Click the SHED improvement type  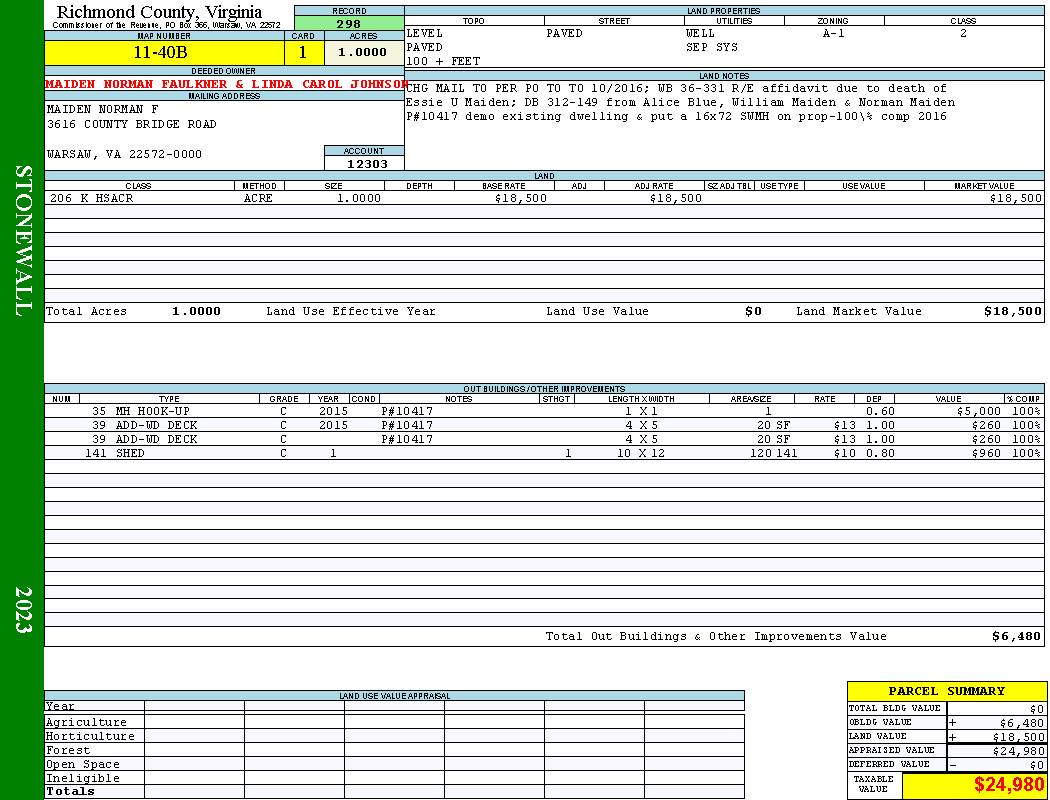(130, 453)
